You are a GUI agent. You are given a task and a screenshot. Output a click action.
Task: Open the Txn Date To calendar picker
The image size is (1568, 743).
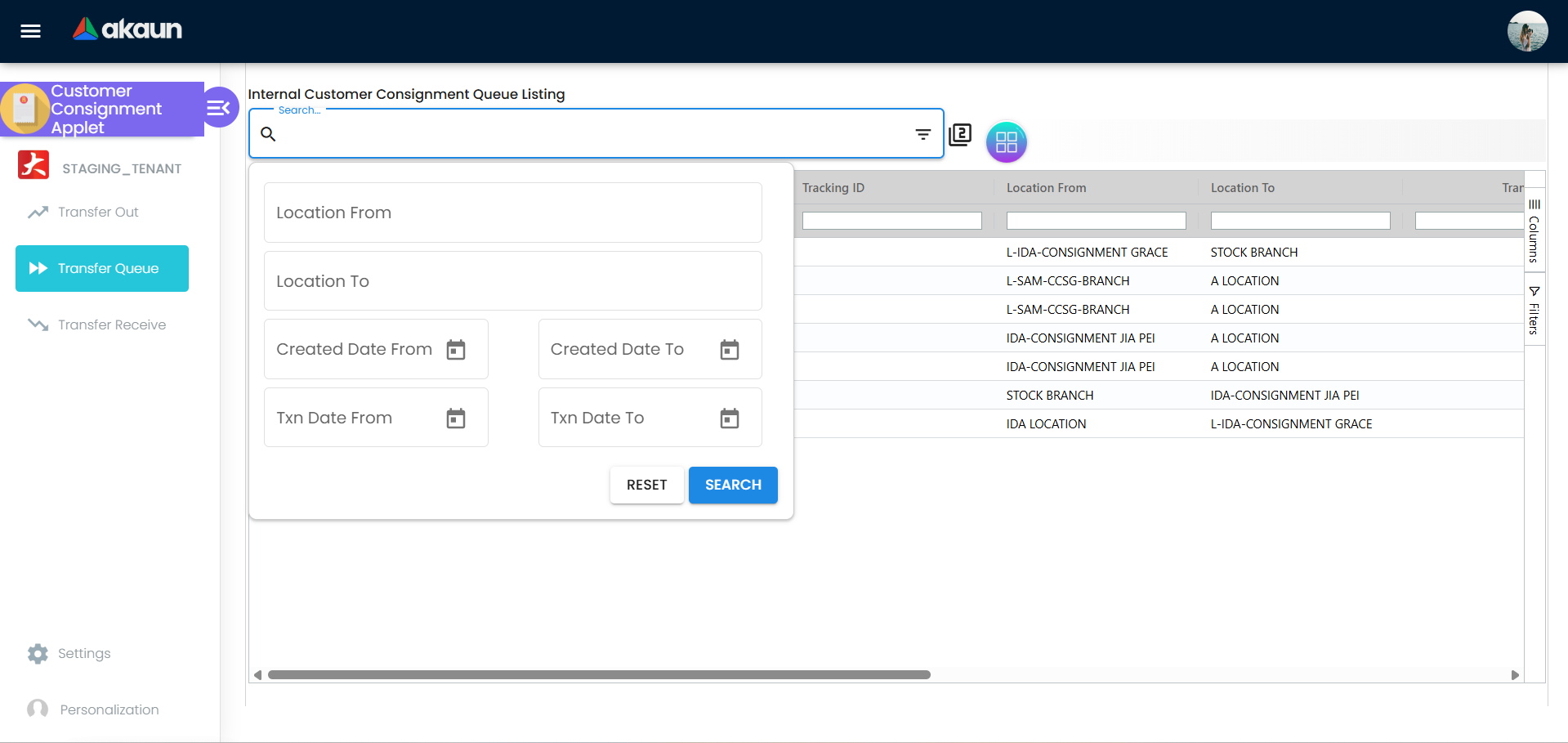730,418
